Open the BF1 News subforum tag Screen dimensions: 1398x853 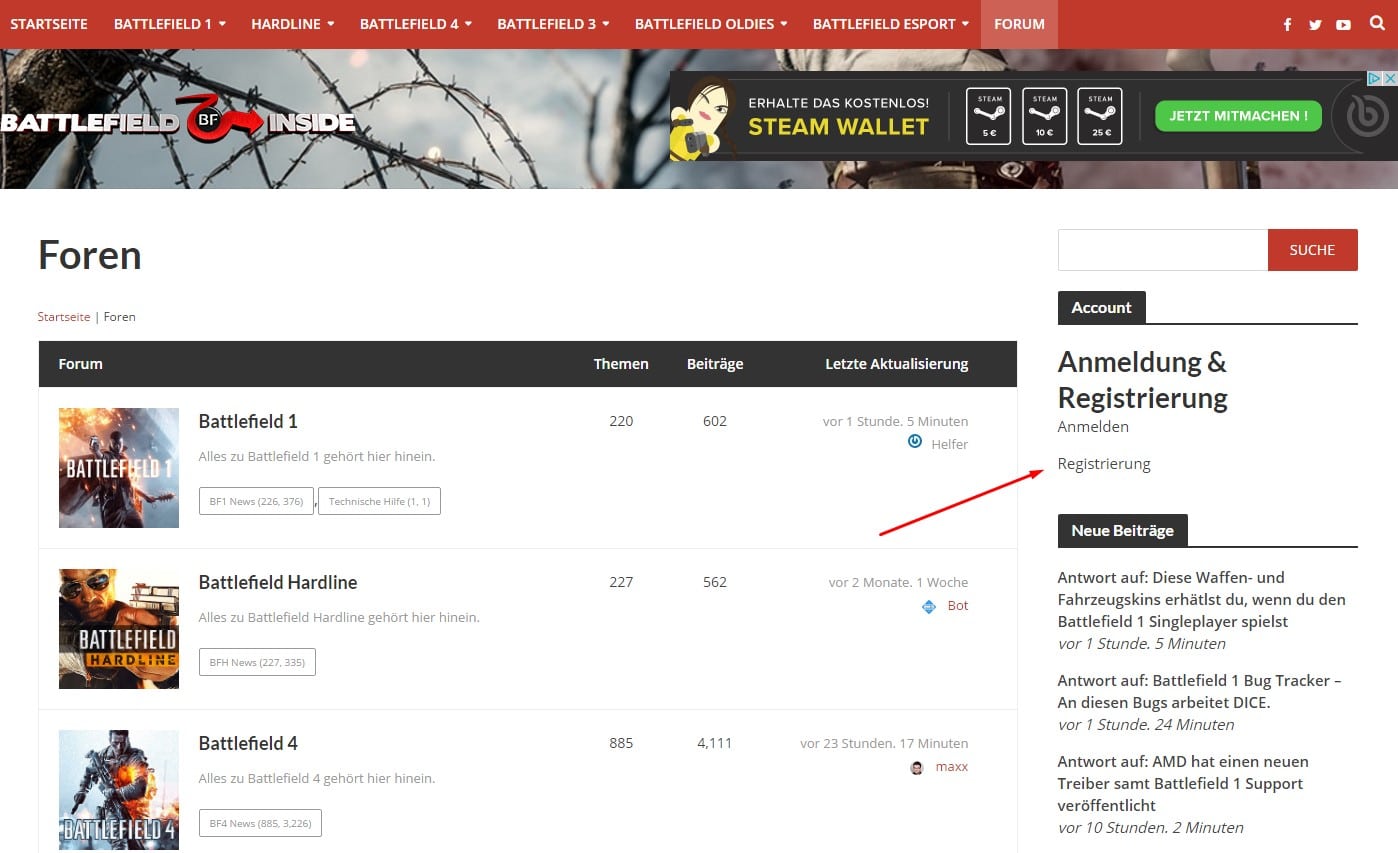pyautogui.click(x=256, y=501)
